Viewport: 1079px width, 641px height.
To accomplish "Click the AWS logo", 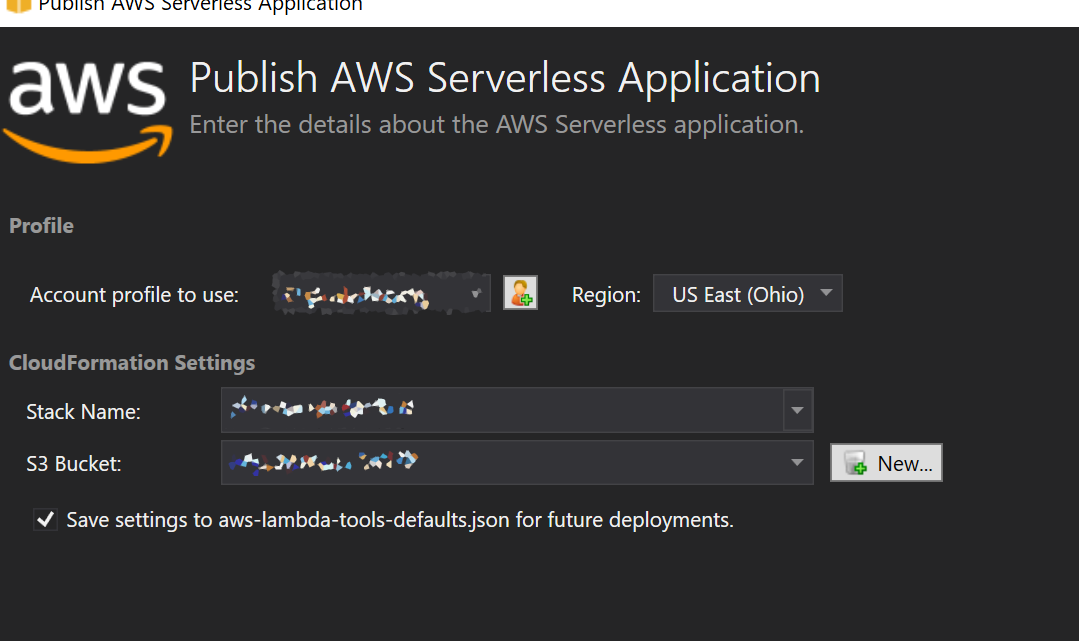I will tap(88, 108).
